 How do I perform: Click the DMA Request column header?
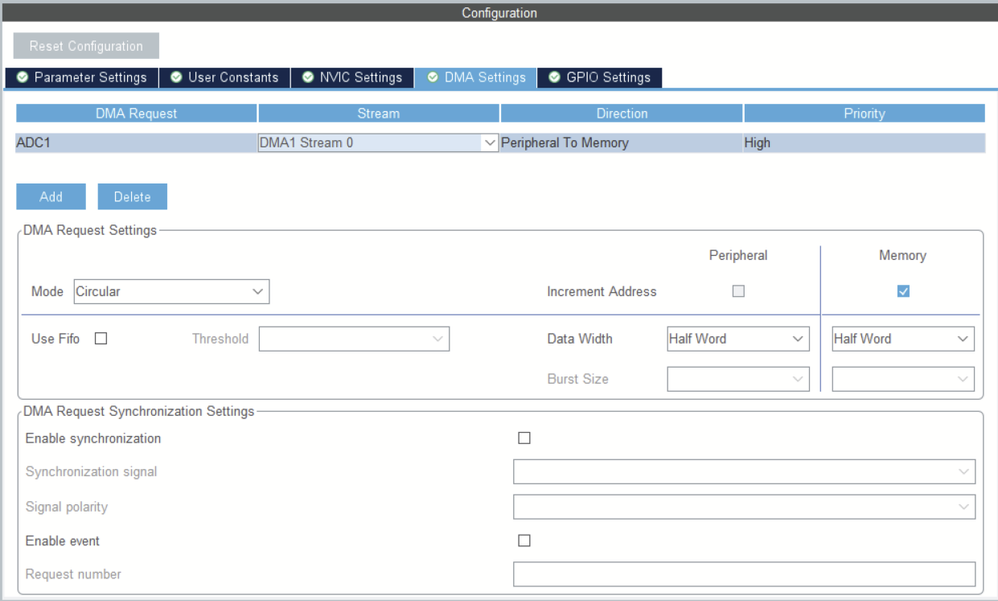tap(136, 113)
